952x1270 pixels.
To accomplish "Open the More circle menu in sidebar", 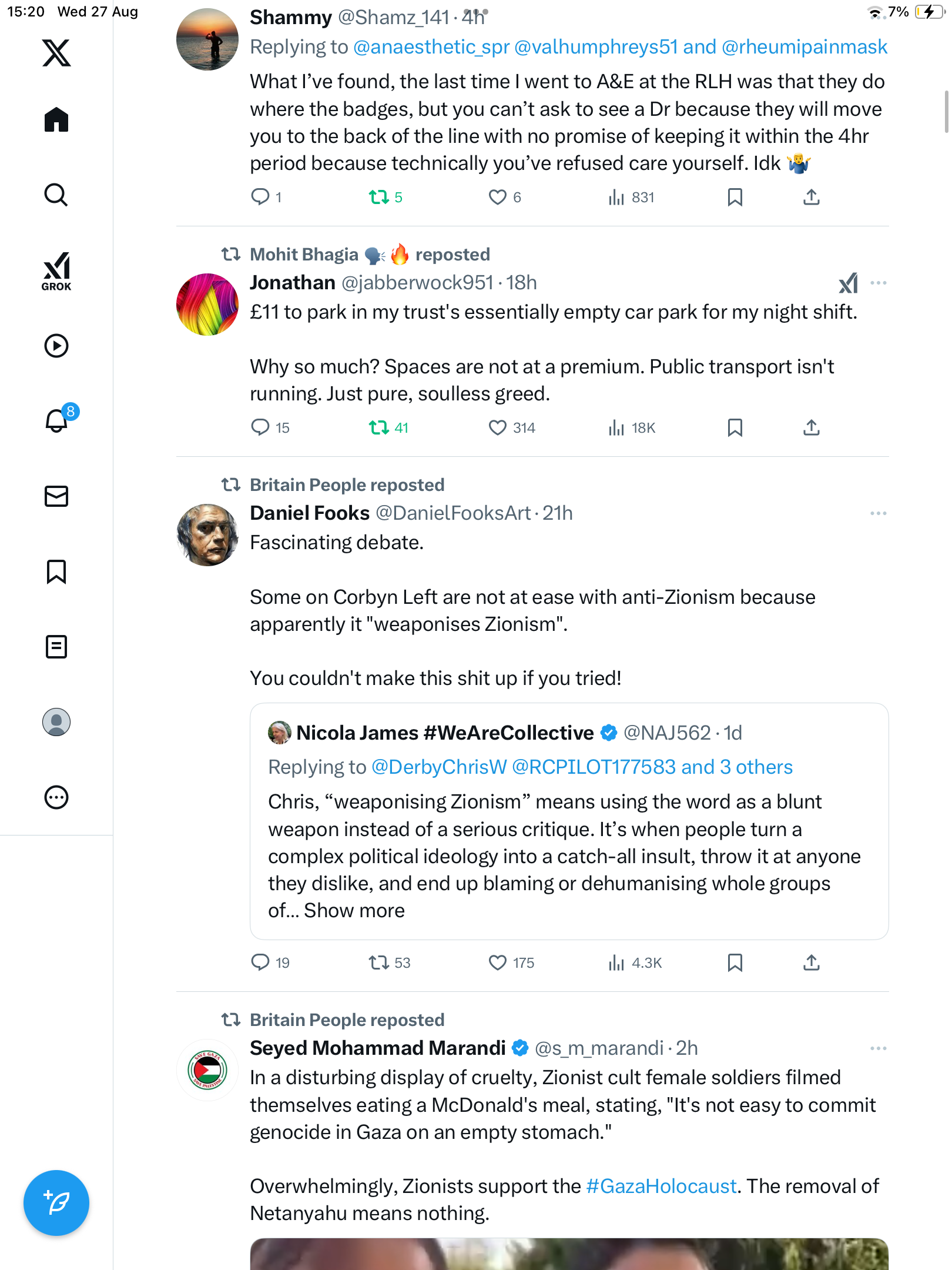I will (x=56, y=797).
